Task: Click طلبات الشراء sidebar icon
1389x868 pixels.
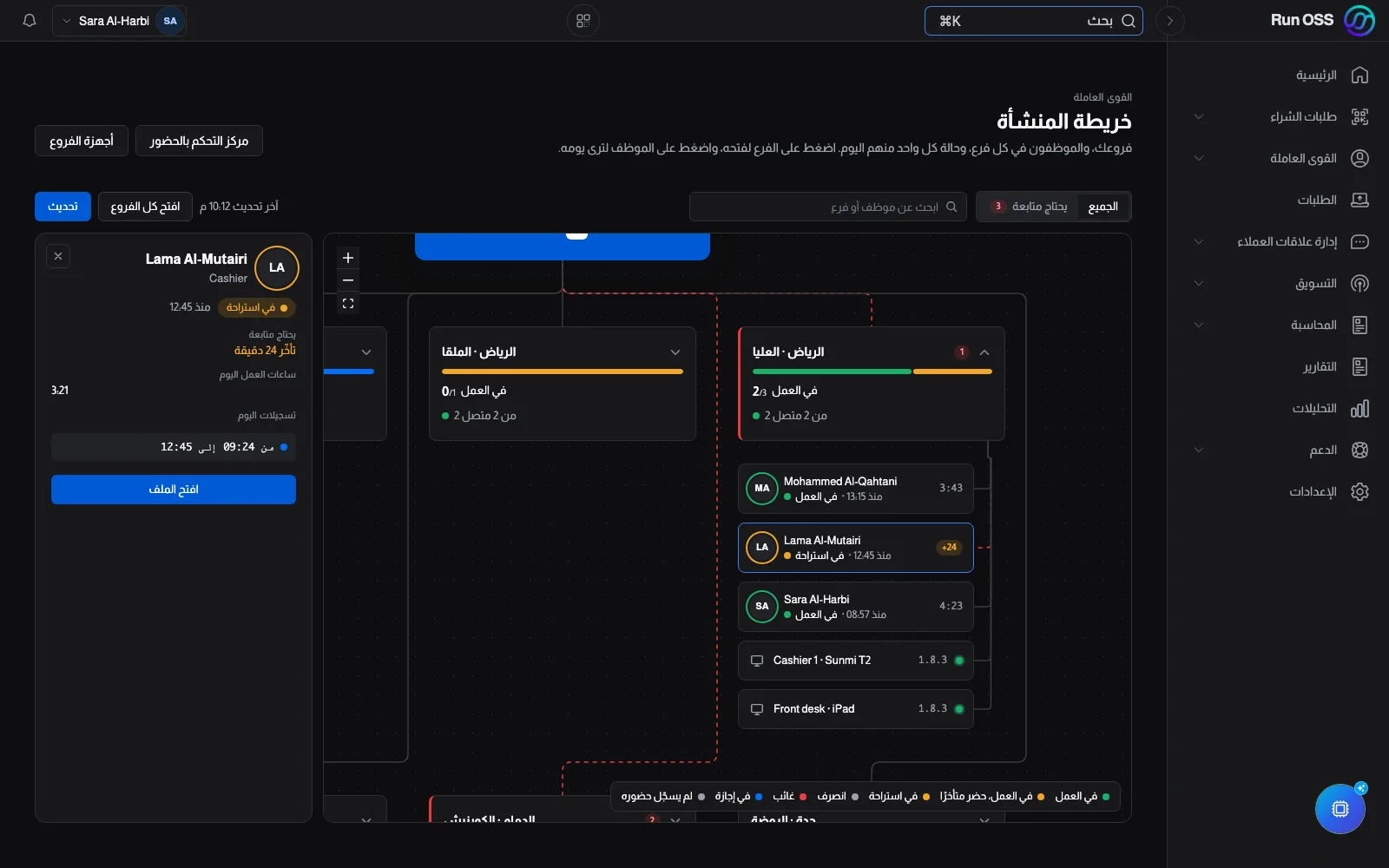Action: pos(1359,117)
